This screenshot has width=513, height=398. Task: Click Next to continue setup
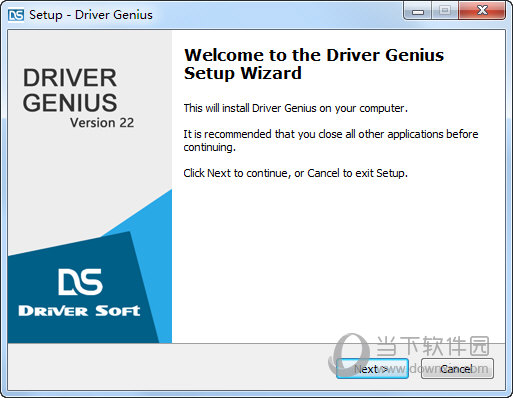click(372, 369)
